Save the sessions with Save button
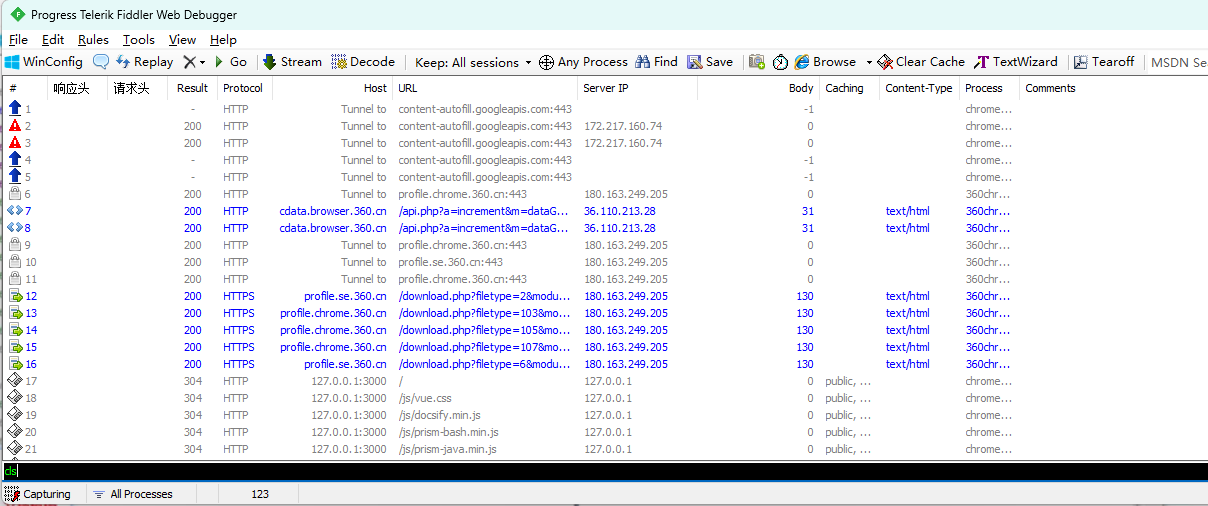The height and width of the screenshot is (506, 1208). pyautogui.click(x=710, y=62)
